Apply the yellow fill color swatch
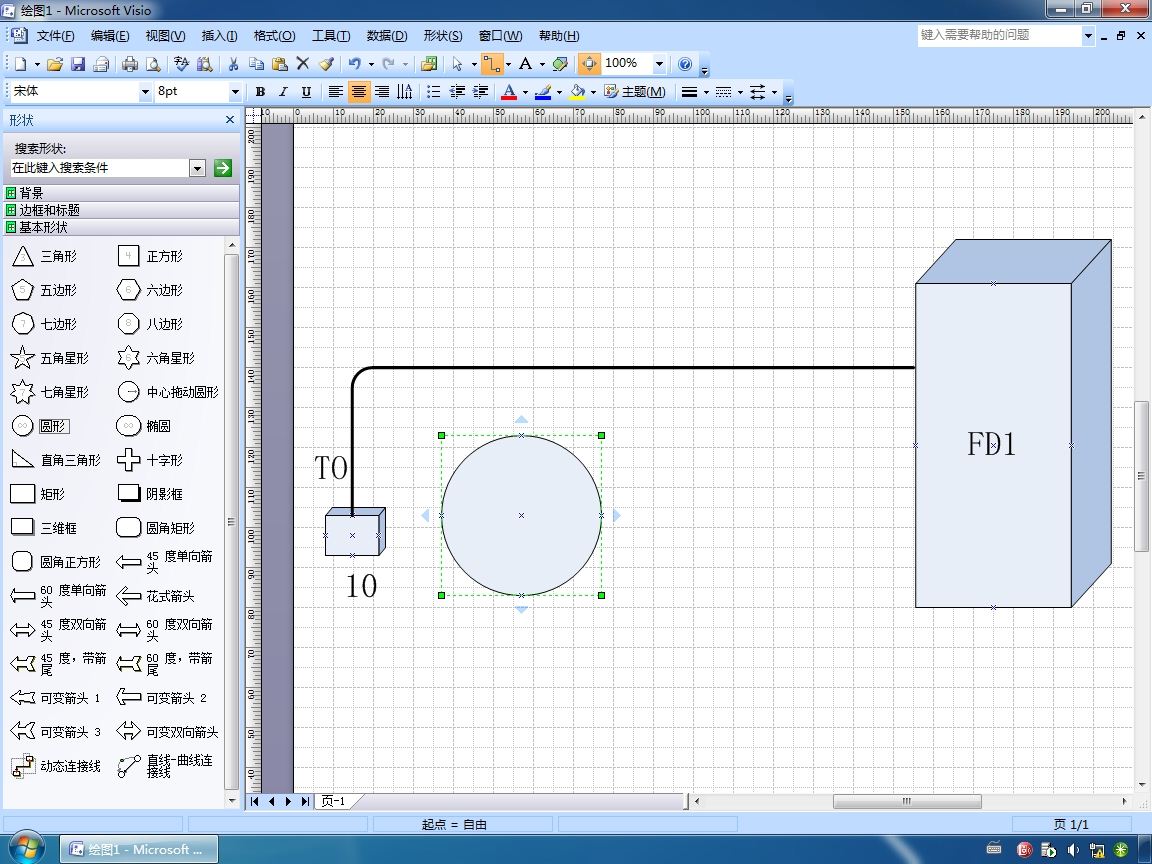Image resolution: width=1152 pixels, height=864 pixels. [577, 92]
